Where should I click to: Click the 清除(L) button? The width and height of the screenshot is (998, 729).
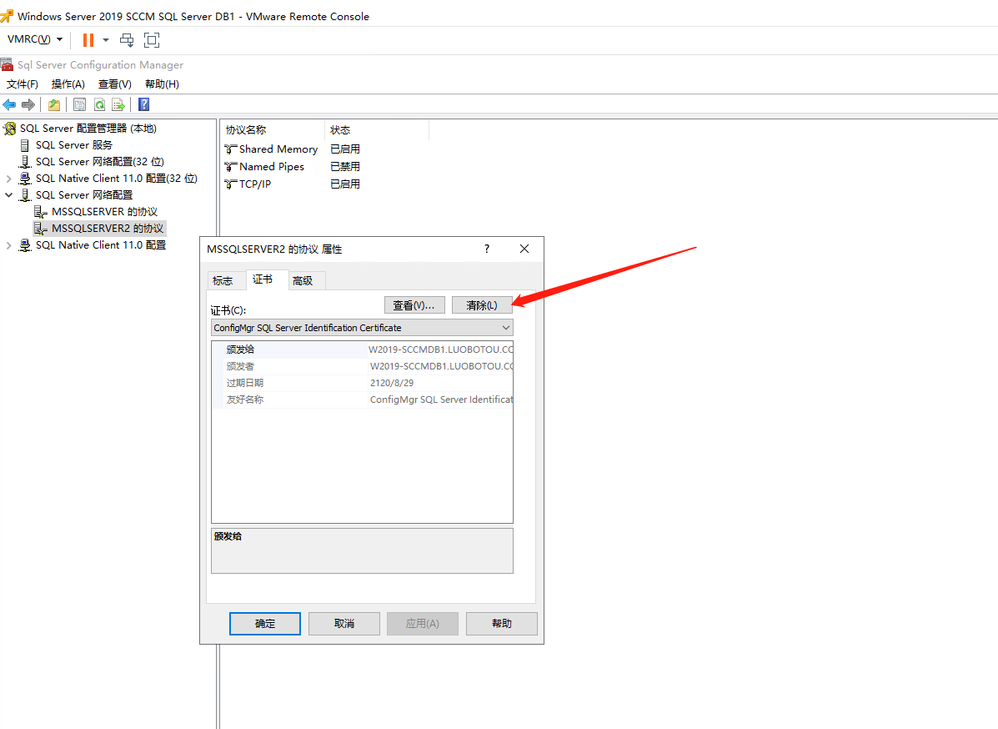[x=482, y=306]
